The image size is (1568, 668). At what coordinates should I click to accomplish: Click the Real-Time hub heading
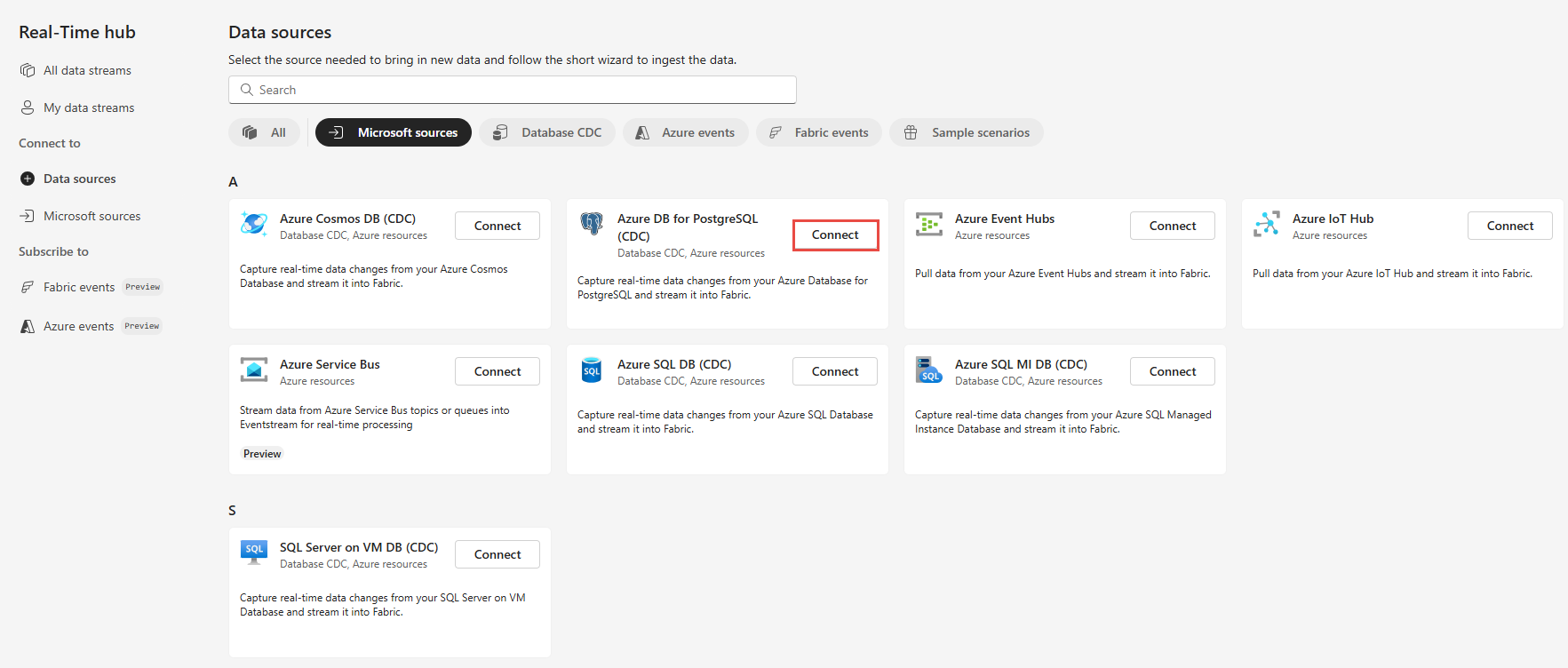pos(77,32)
